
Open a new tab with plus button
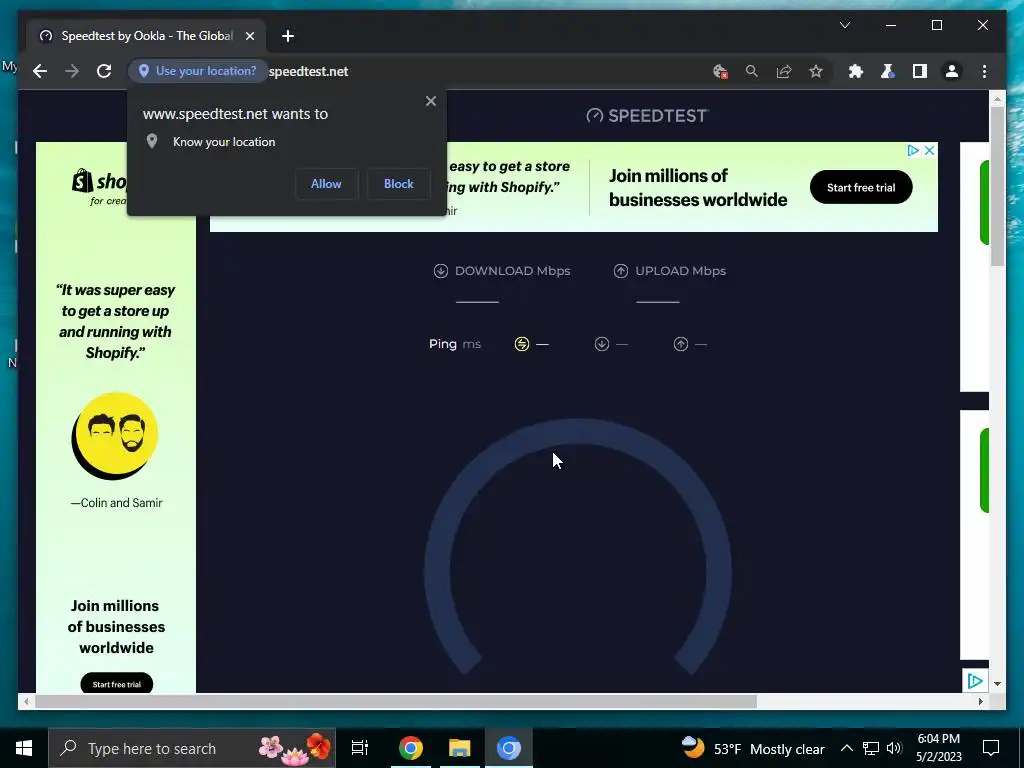288,36
